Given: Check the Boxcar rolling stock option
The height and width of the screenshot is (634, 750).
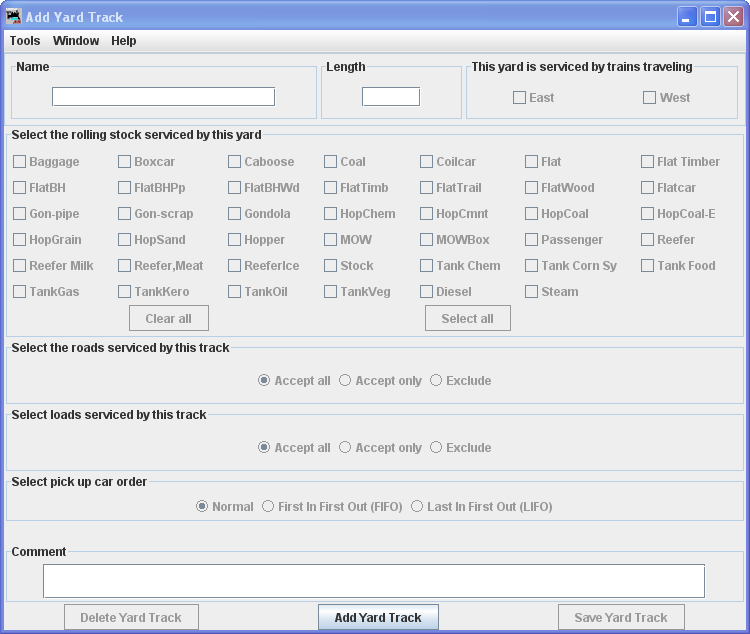Looking at the screenshot, I should click(x=125, y=162).
